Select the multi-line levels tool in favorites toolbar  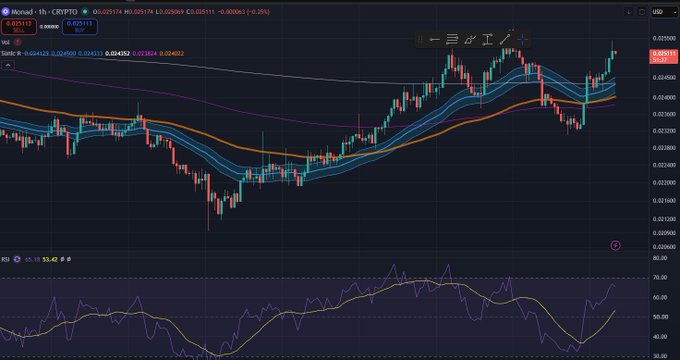tap(452, 40)
